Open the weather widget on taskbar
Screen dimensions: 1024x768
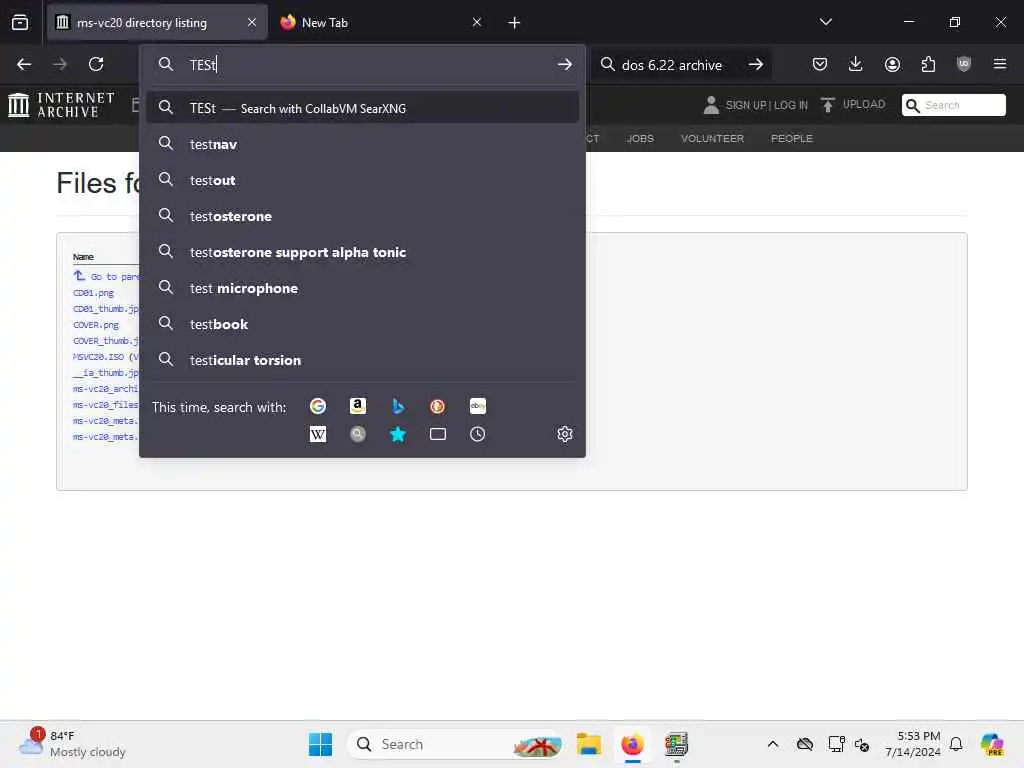(x=72, y=744)
